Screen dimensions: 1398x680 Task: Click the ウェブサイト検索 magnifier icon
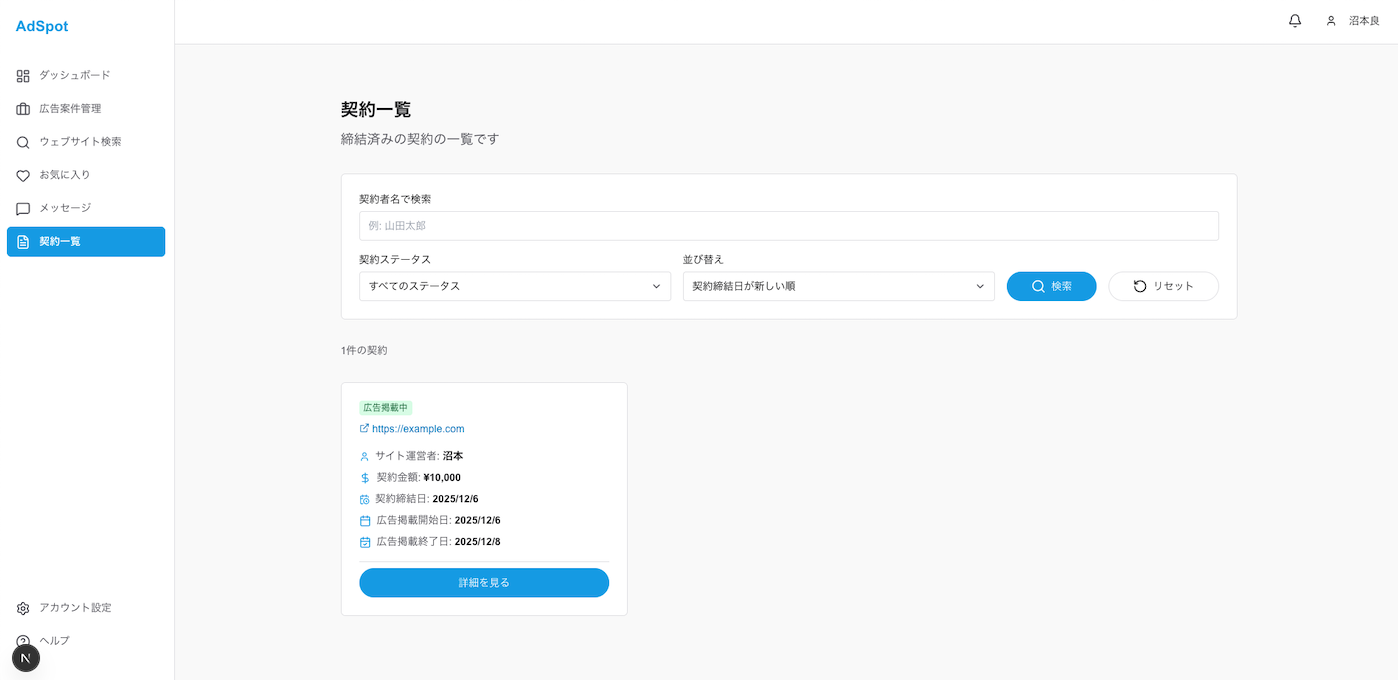[x=21, y=141]
